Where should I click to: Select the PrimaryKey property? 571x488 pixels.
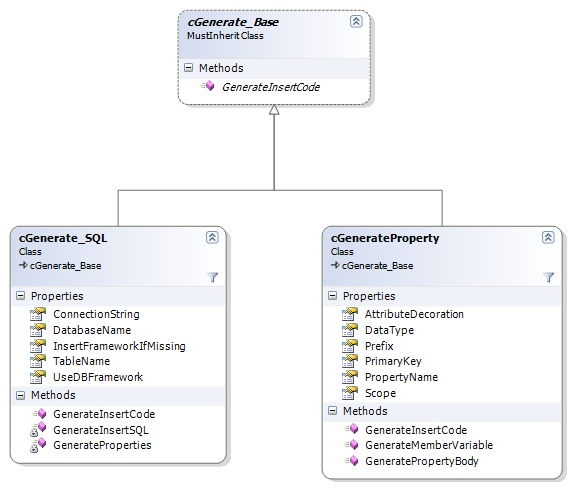pyautogui.click(x=393, y=361)
